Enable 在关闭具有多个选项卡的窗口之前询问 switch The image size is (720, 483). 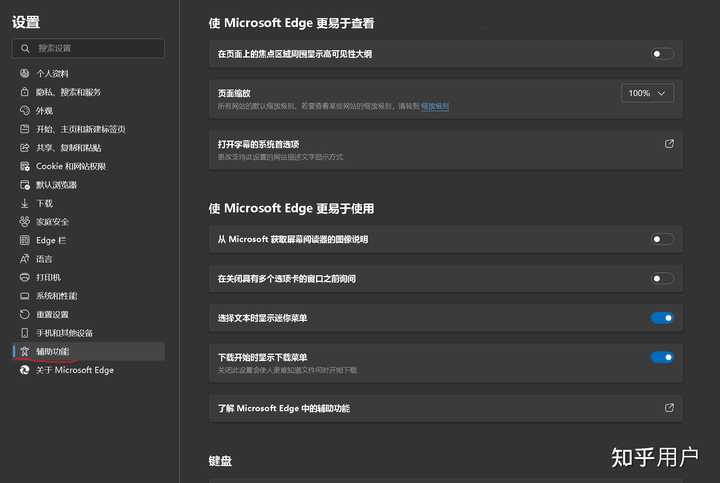pos(662,278)
